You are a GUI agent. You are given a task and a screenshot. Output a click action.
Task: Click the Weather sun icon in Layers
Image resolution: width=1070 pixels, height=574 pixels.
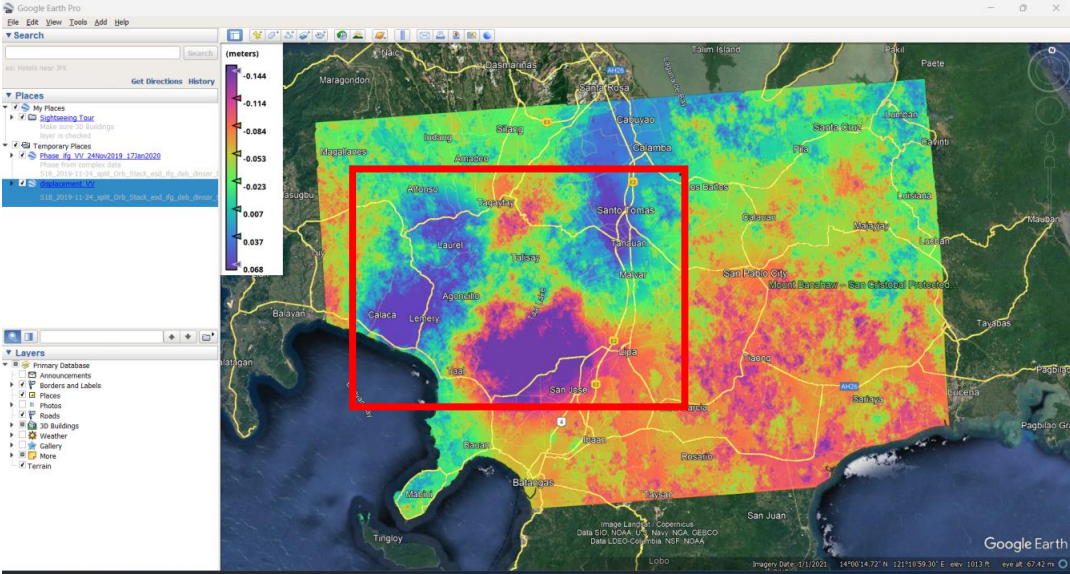click(32, 435)
